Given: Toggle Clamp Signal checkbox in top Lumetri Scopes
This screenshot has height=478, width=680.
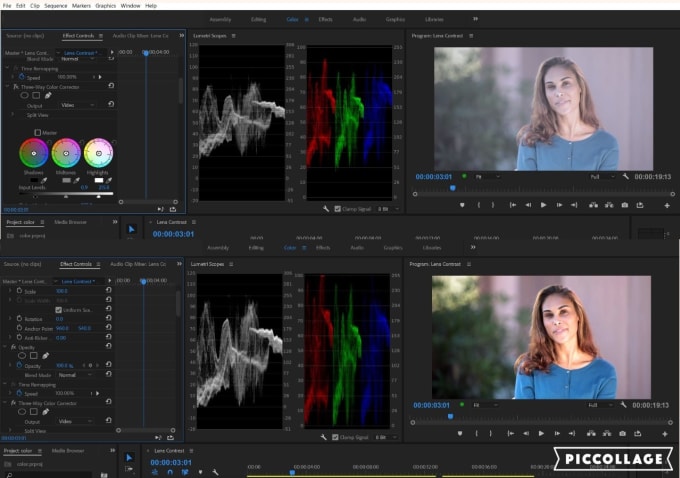Looking at the screenshot, I should click(337, 209).
